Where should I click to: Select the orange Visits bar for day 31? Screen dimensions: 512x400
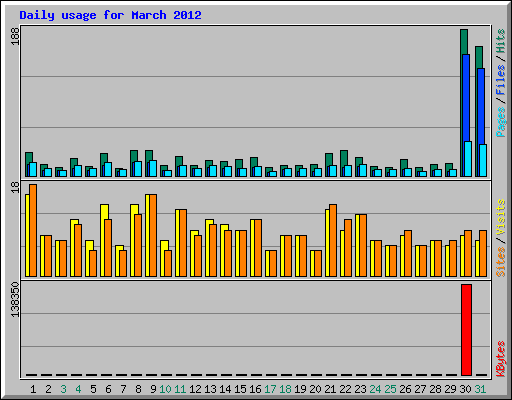pos(483,253)
